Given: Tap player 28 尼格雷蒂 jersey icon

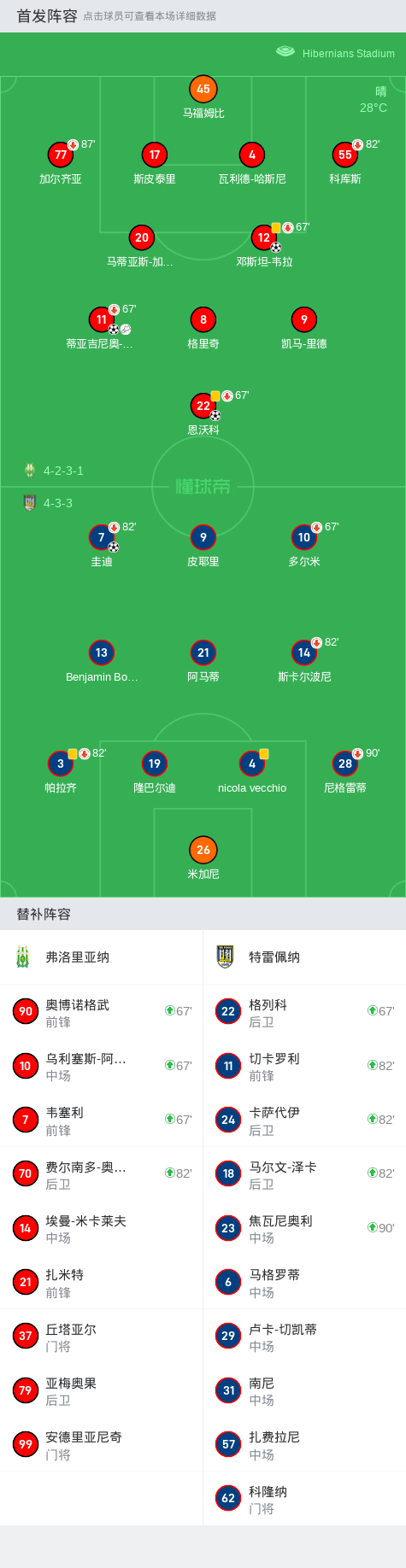Looking at the screenshot, I should (x=345, y=764).
